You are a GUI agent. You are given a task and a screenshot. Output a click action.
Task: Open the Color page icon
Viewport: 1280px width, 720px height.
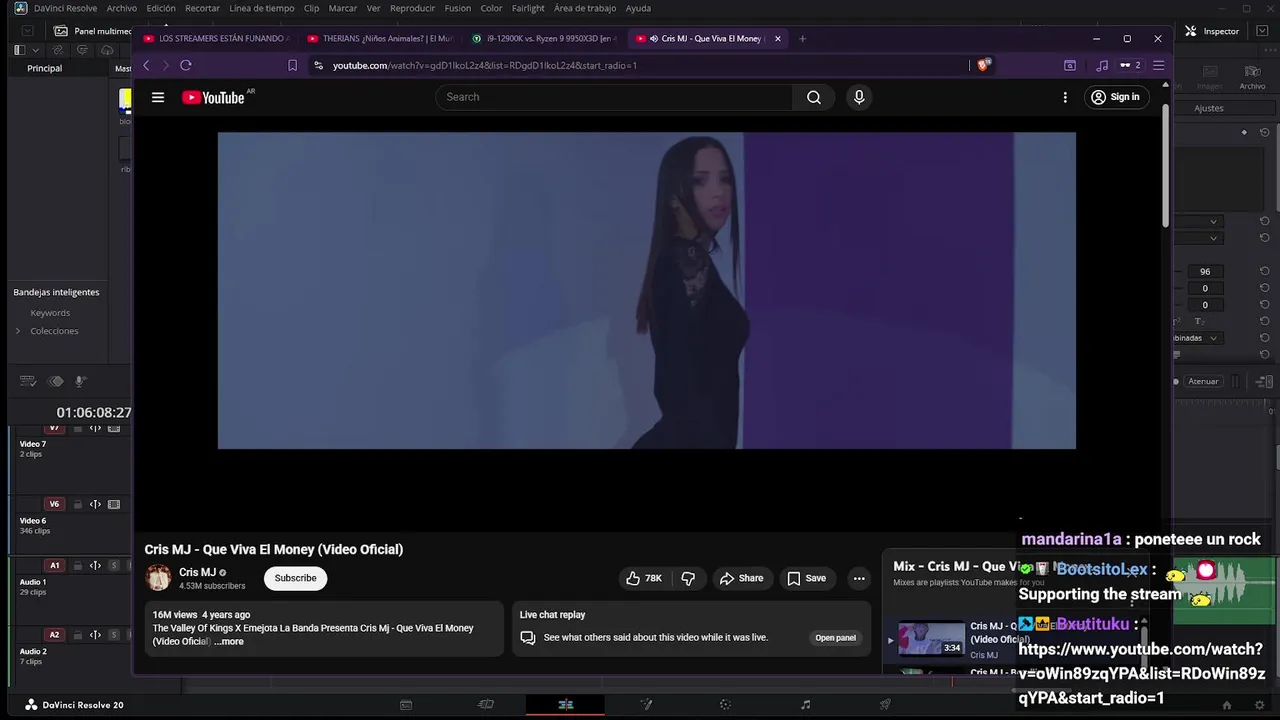(x=726, y=705)
